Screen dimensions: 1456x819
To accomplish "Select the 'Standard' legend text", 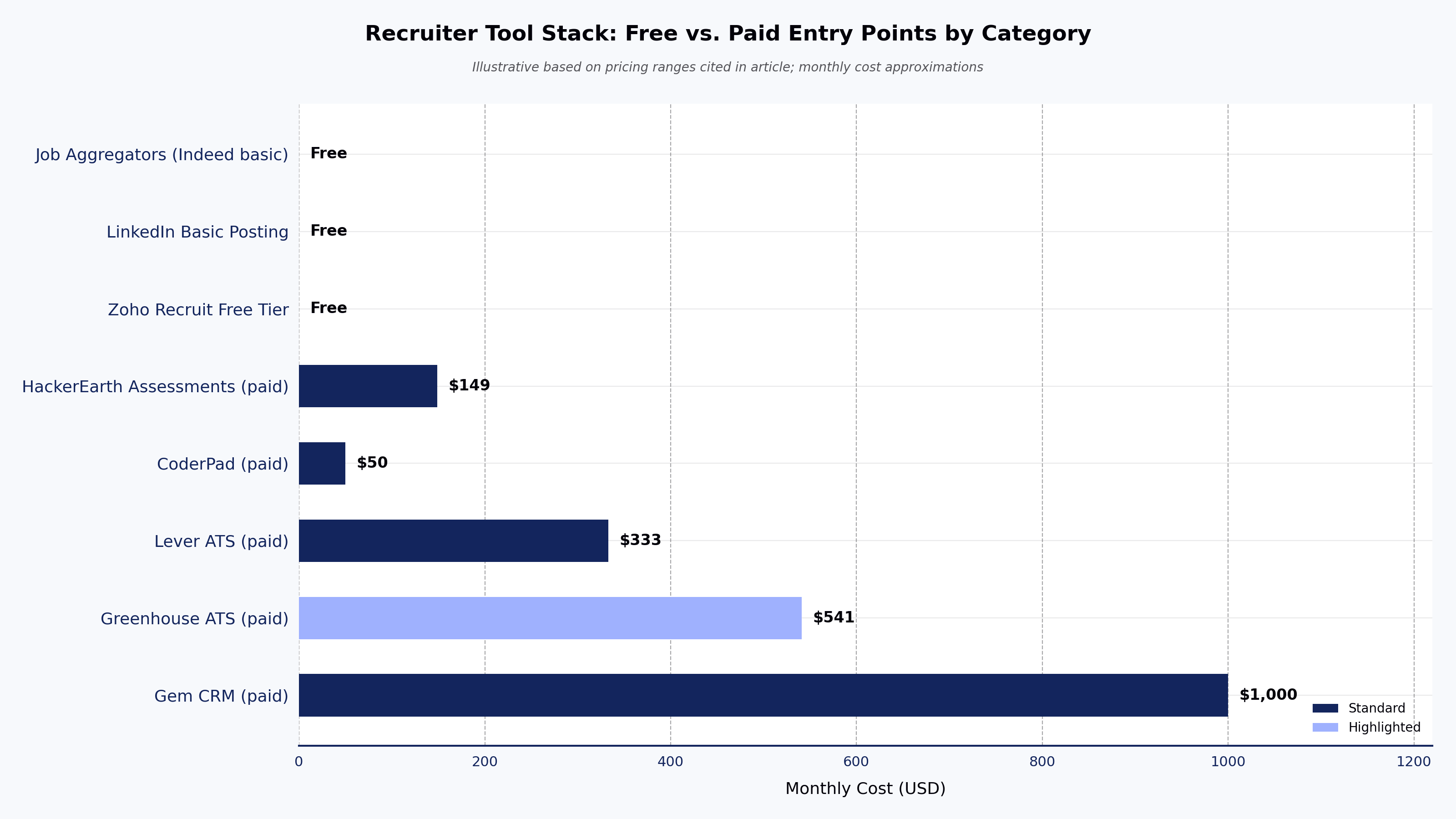I will click(x=1377, y=708).
